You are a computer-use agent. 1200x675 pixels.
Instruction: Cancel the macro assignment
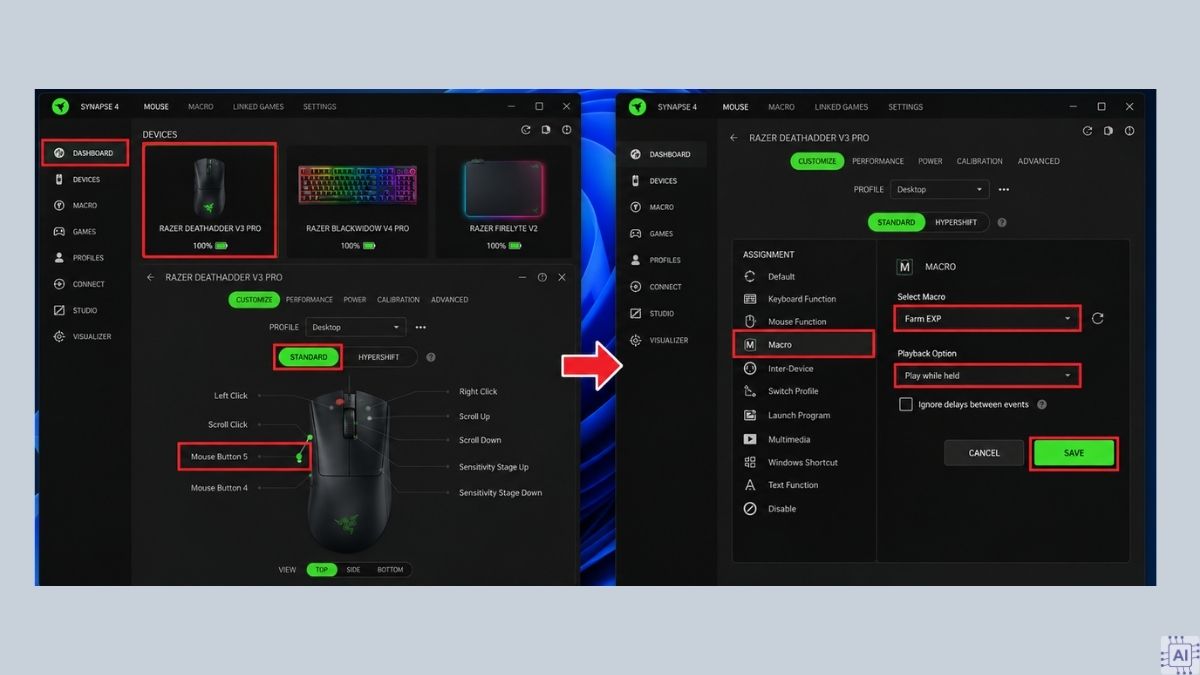pyautogui.click(x=984, y=453)
